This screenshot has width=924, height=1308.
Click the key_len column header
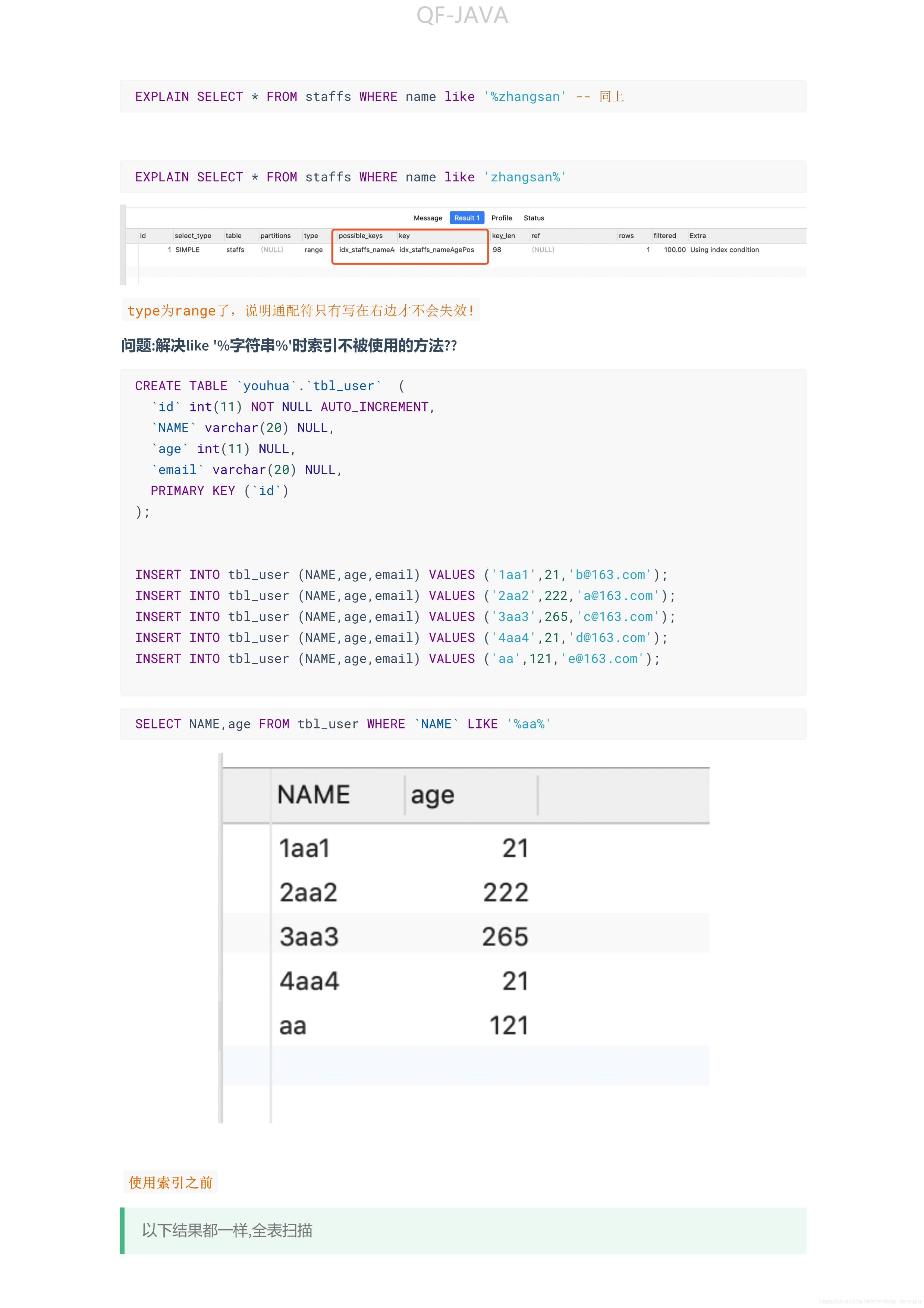(x=504, y=235)
